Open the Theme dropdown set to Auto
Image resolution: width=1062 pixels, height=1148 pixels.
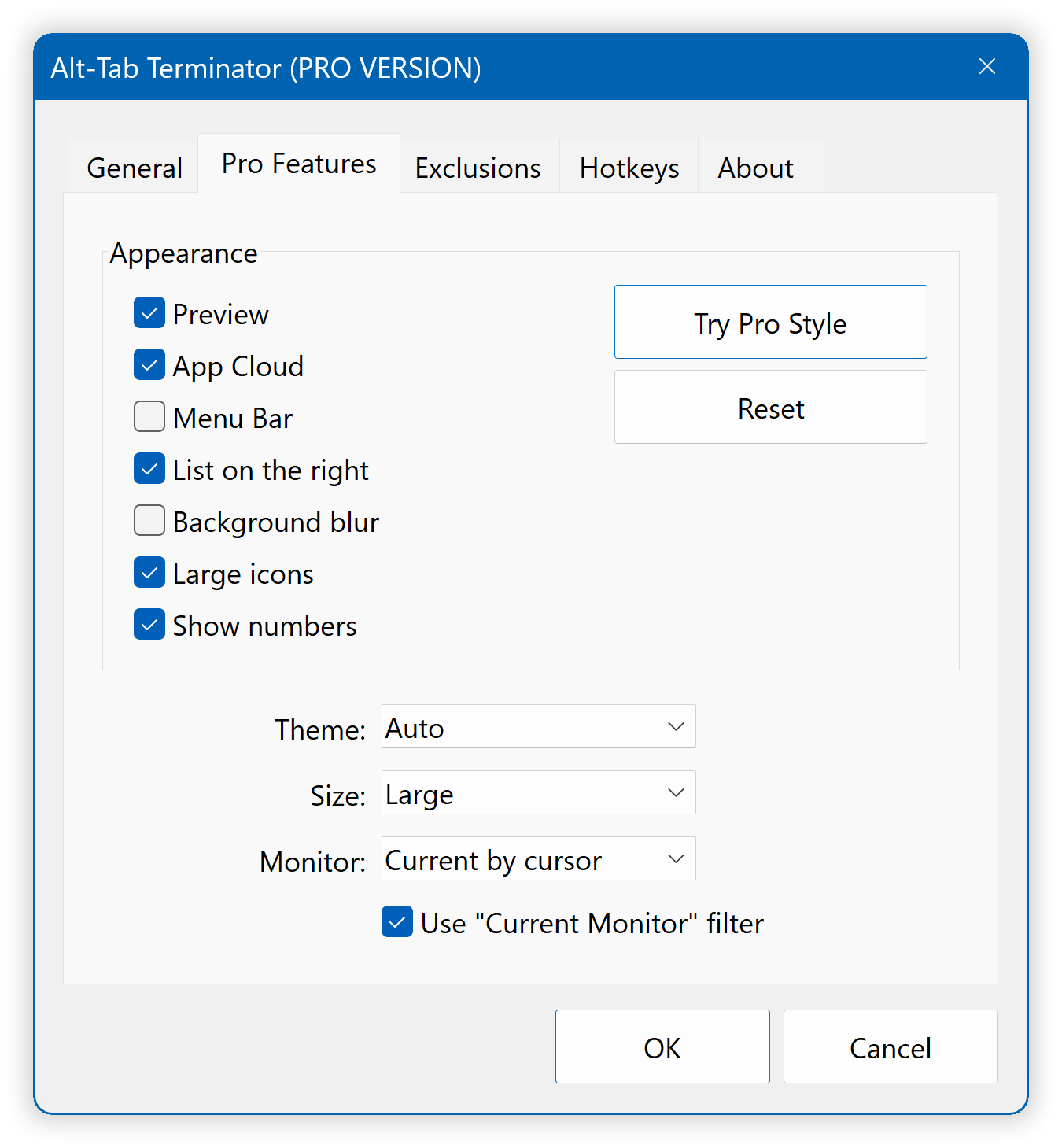click(x=539, y=727)
